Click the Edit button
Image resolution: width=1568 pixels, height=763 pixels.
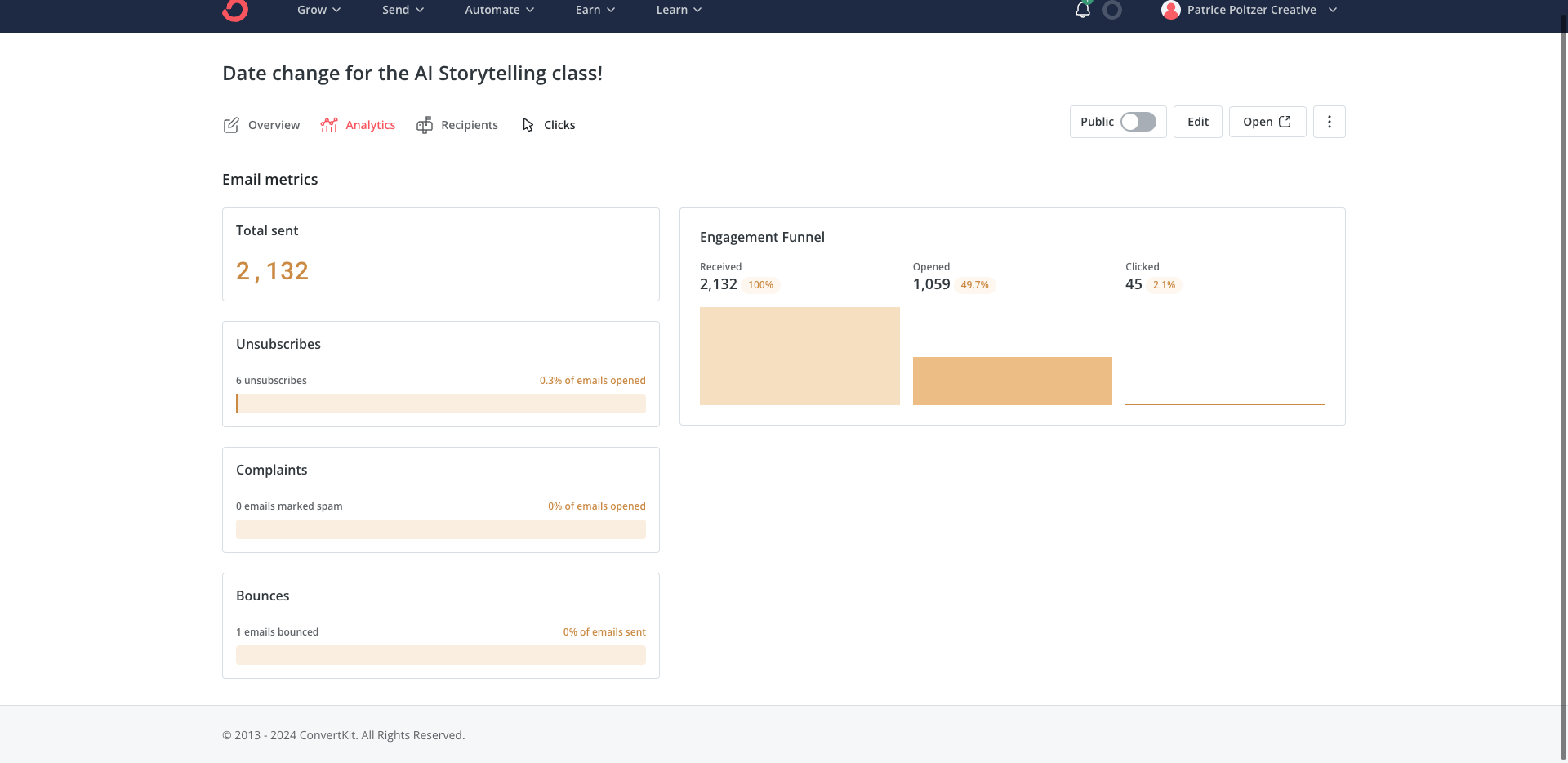[1198, 122]
